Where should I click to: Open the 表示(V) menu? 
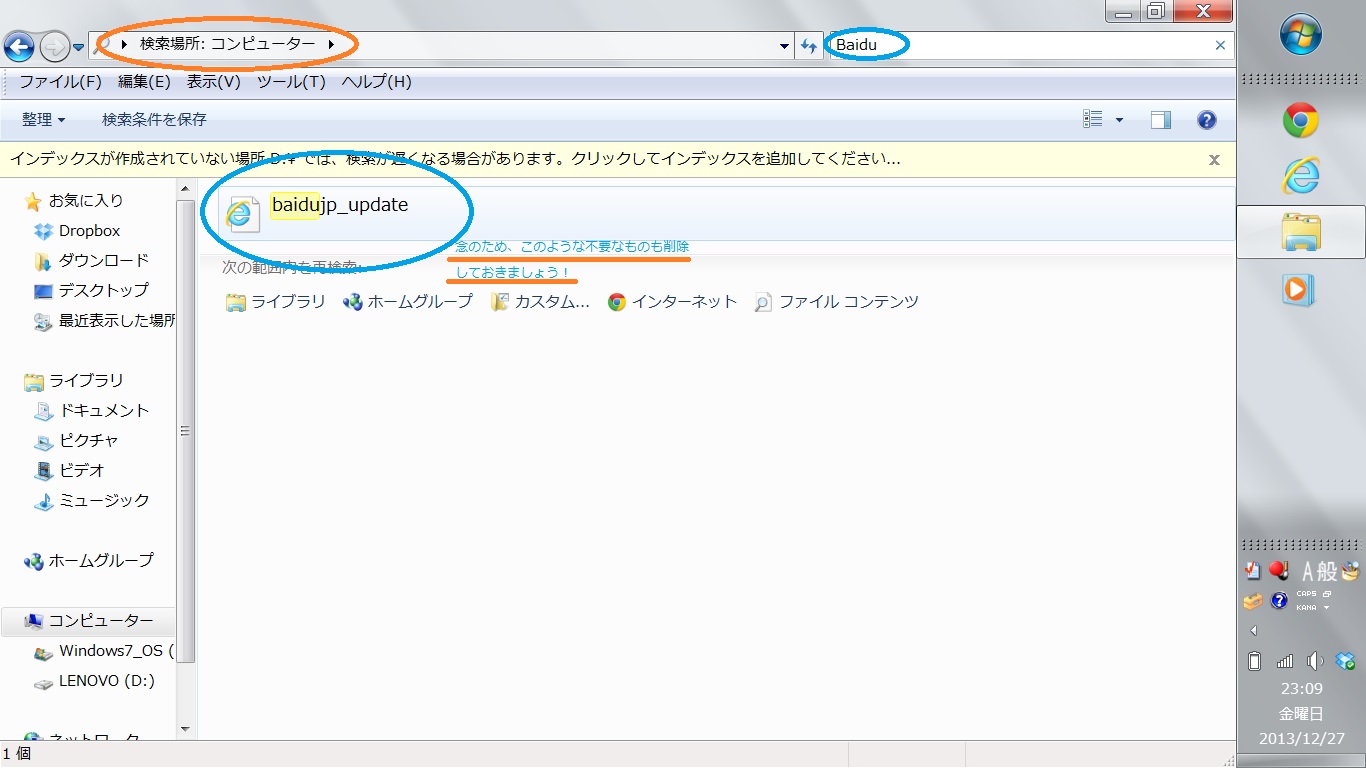(x=213, y=82)
